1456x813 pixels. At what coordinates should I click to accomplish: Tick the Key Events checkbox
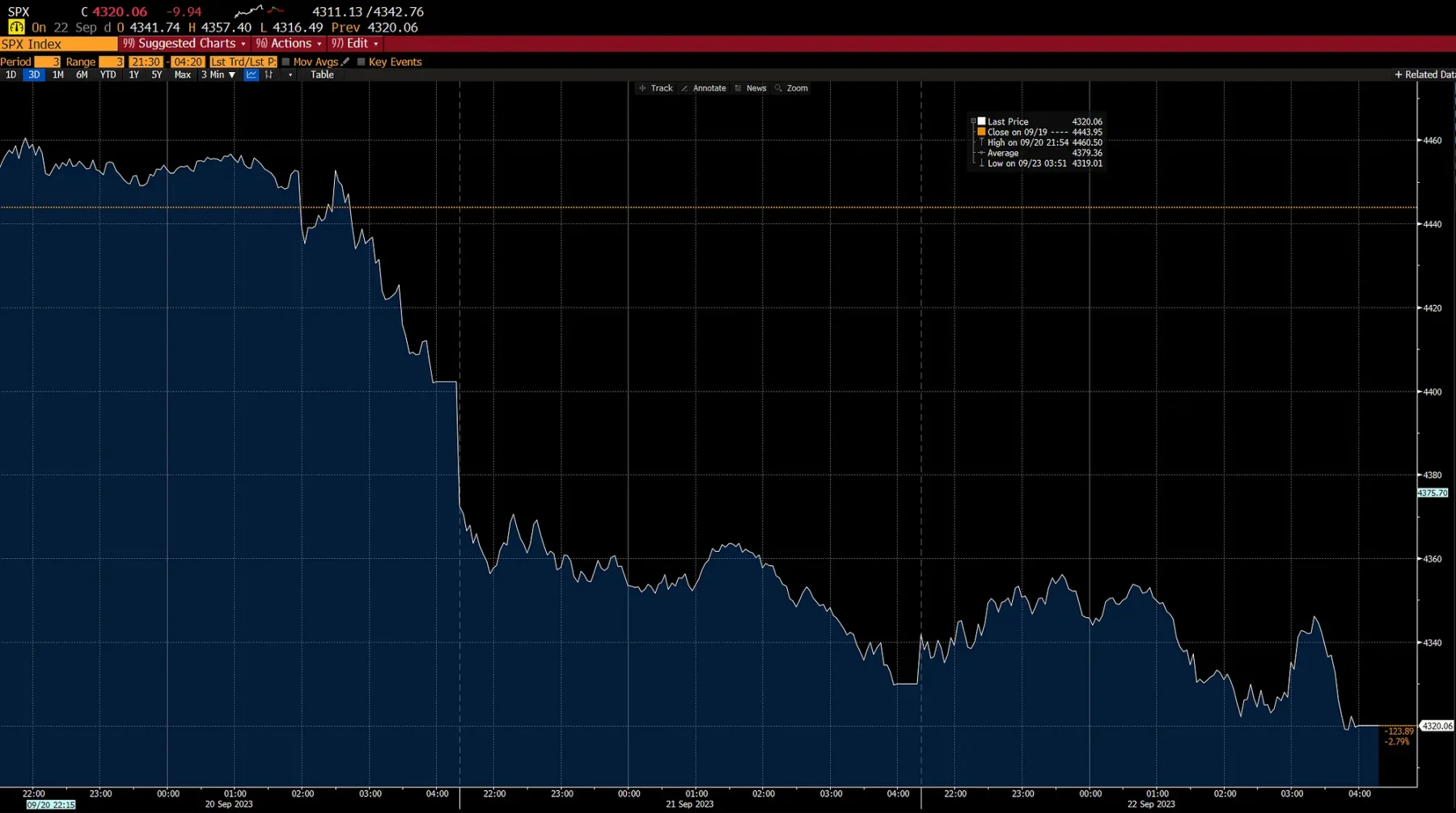361,61
